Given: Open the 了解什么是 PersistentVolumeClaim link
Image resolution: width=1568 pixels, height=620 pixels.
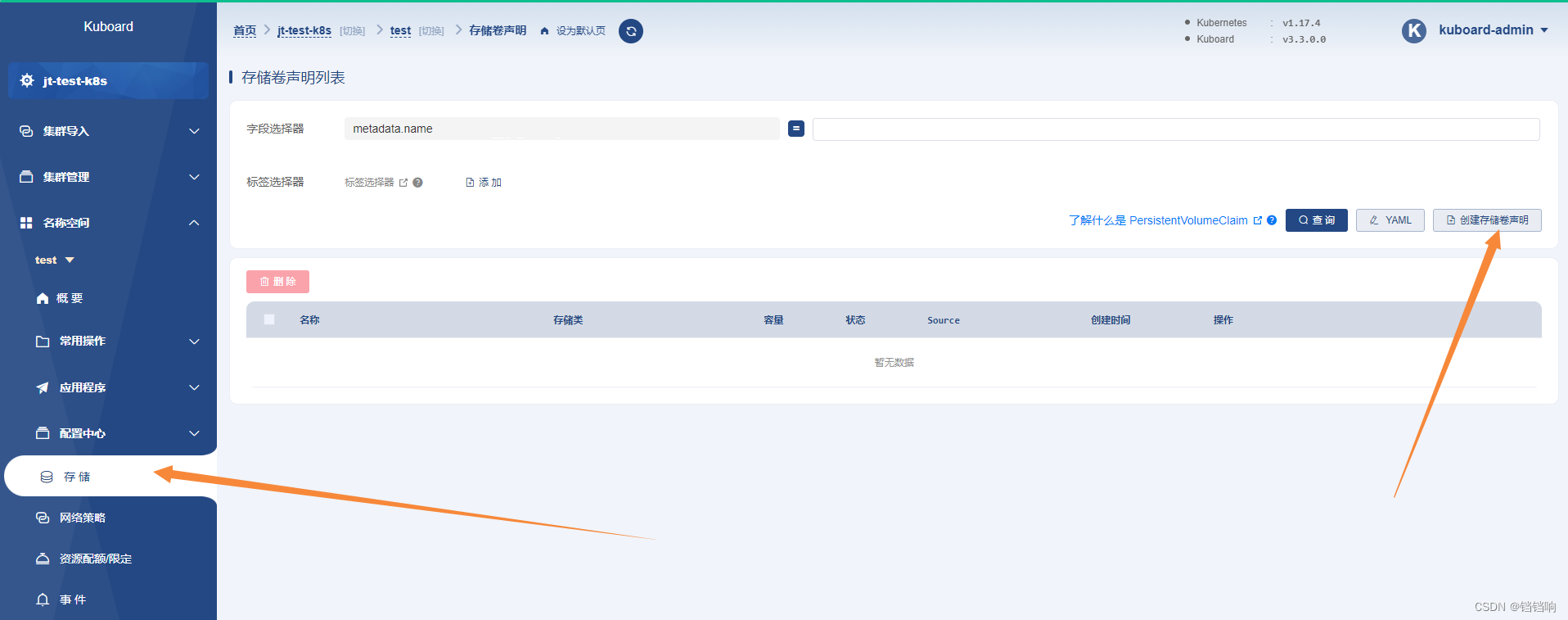Looking at the screenshot, I should coord(1158,220).
